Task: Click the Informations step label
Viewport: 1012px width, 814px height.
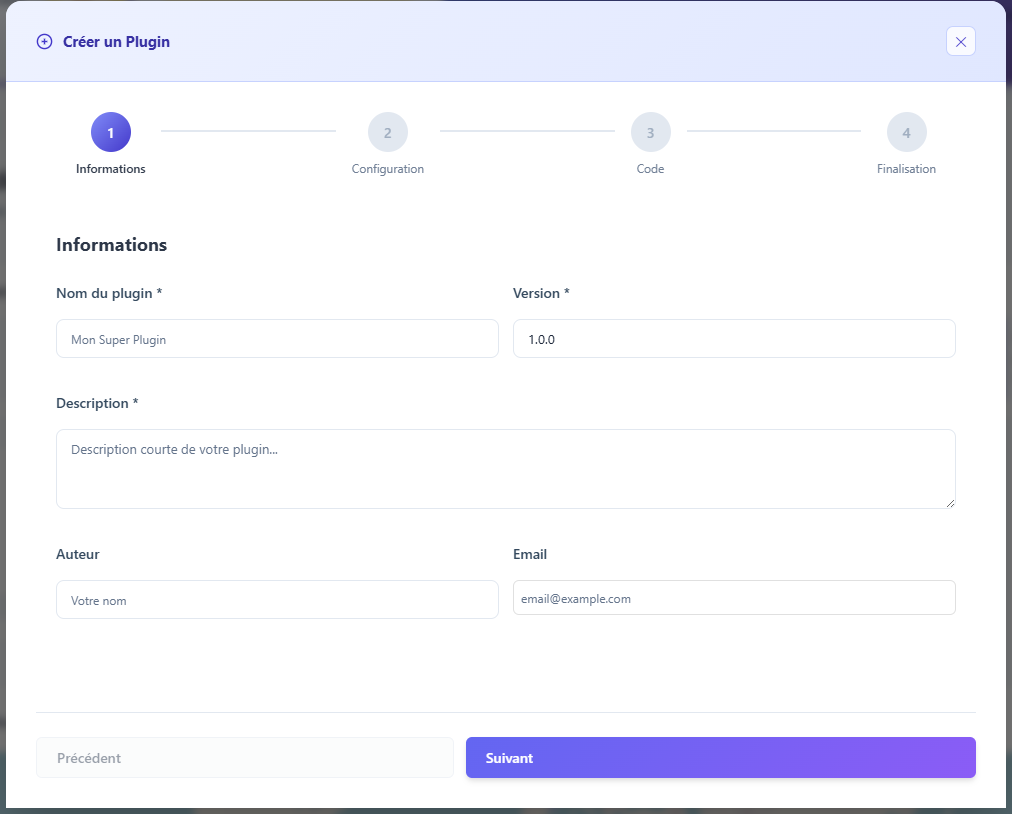Action: 111,169
